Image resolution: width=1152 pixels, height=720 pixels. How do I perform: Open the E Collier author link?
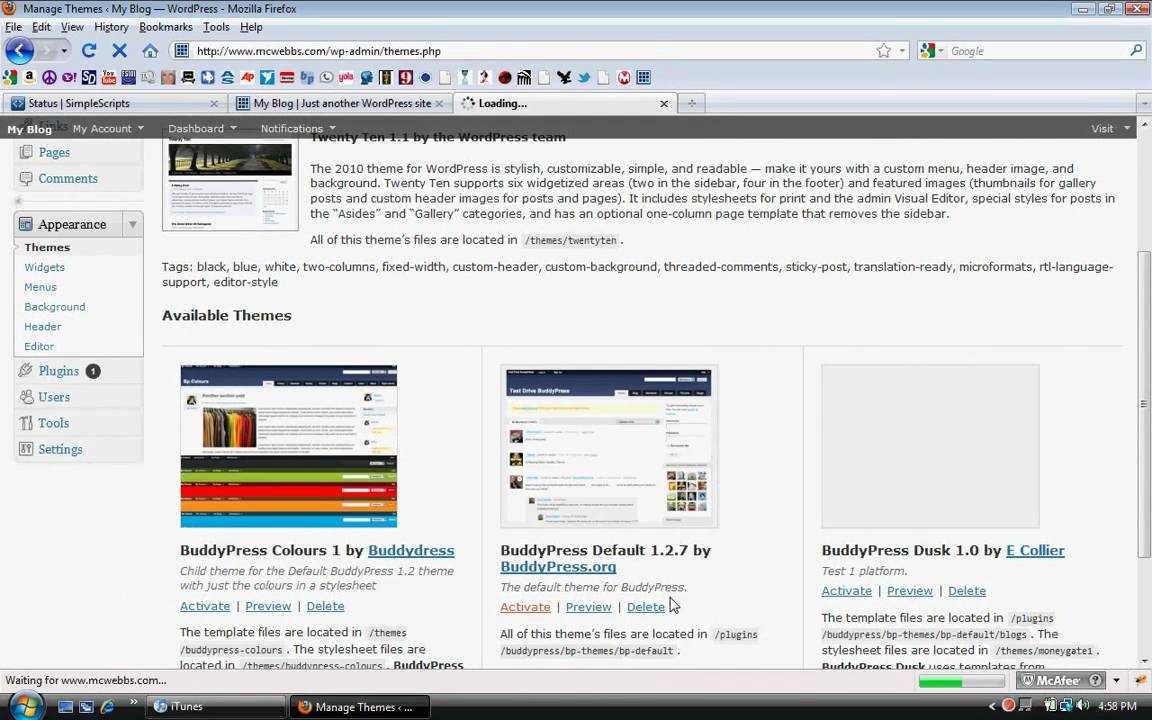(x=1035, y=550)
